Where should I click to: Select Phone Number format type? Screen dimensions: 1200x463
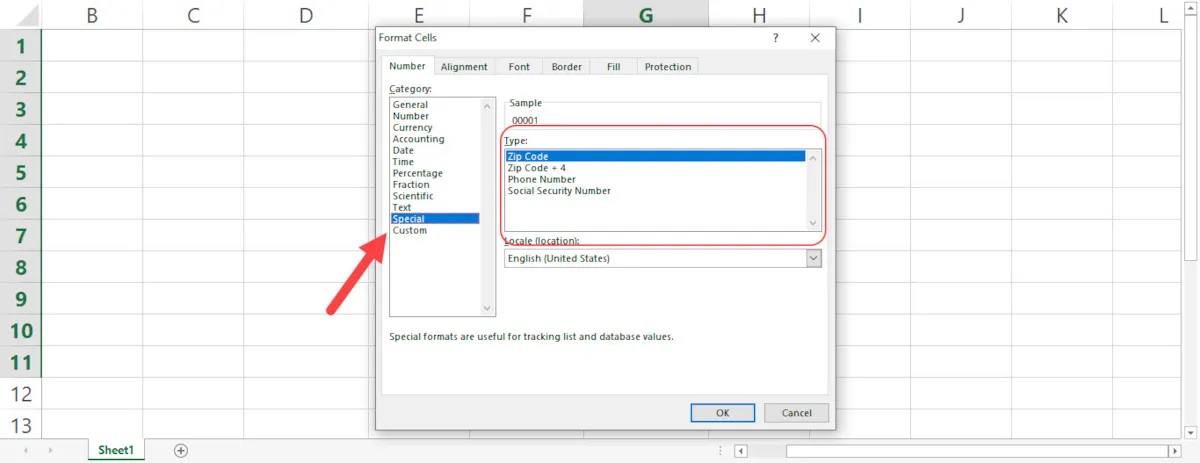click(x=541, y=180)
